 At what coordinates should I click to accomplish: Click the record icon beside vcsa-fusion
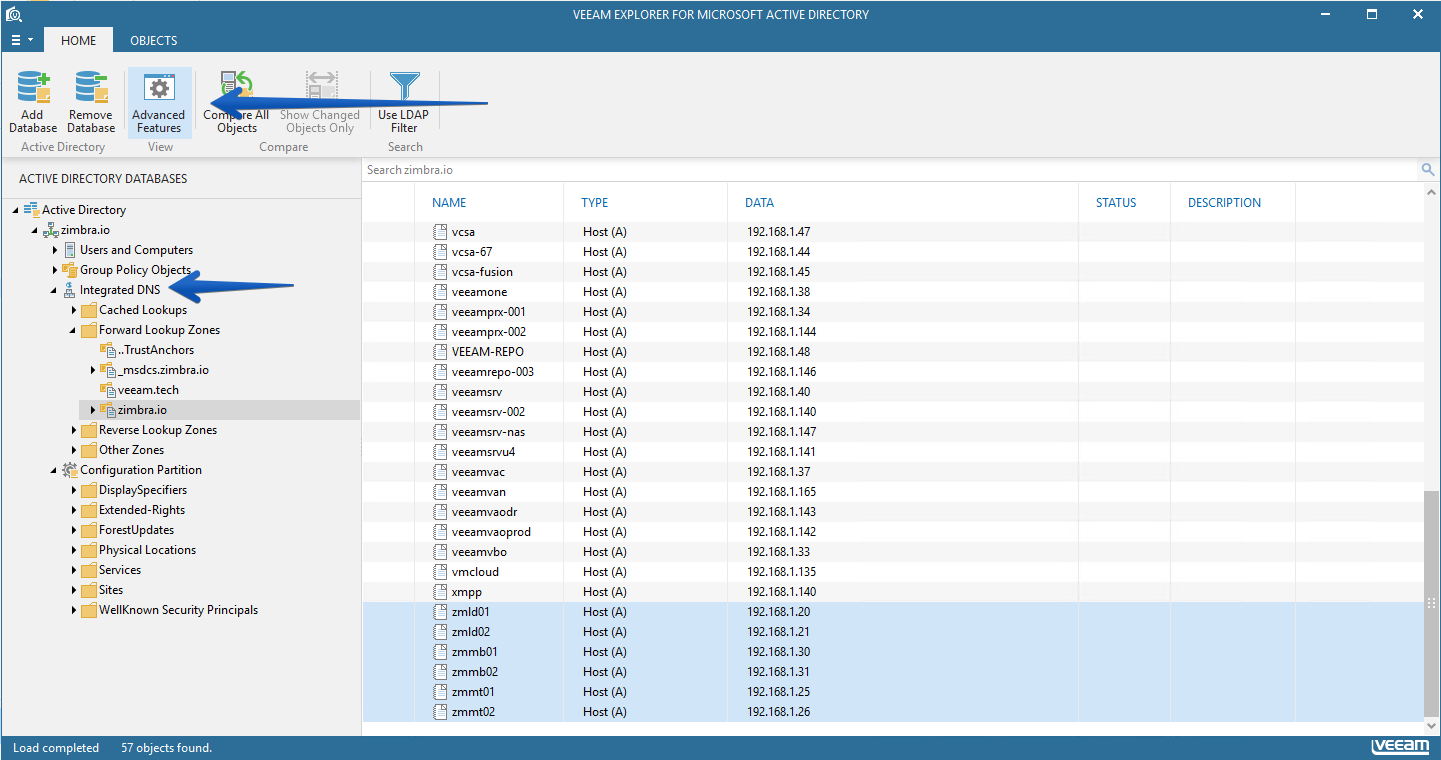point(440,272)
